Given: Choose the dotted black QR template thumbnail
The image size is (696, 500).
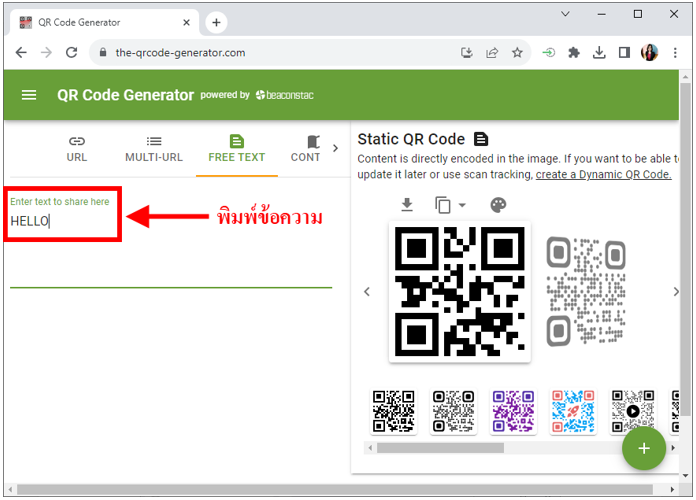Looking at the screenshot, I should click(x=453, y=411).
